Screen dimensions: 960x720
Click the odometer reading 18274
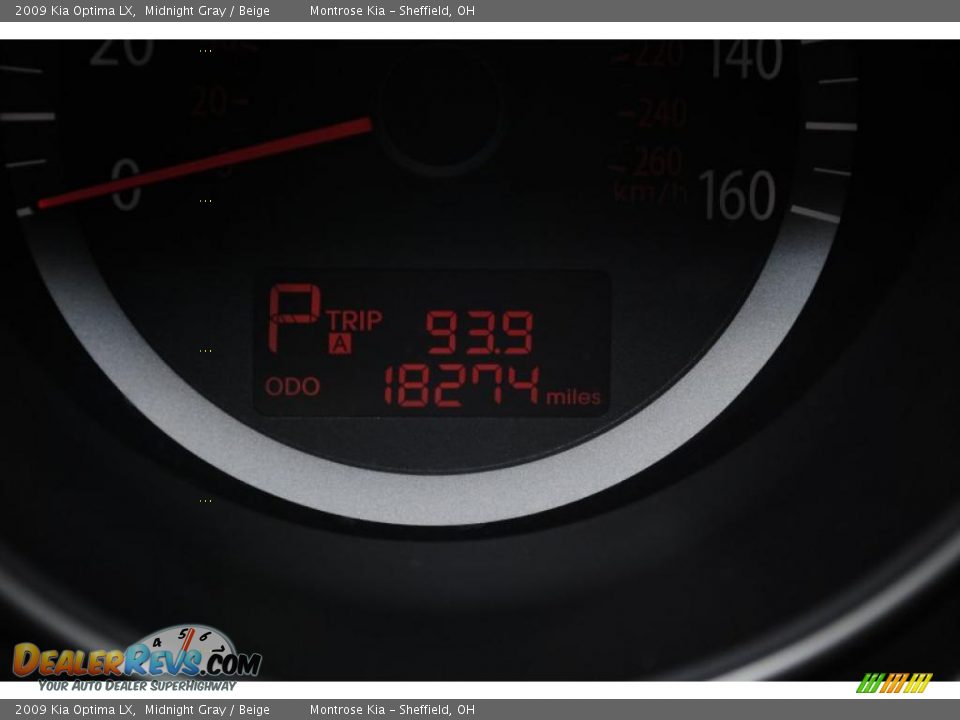462,386
